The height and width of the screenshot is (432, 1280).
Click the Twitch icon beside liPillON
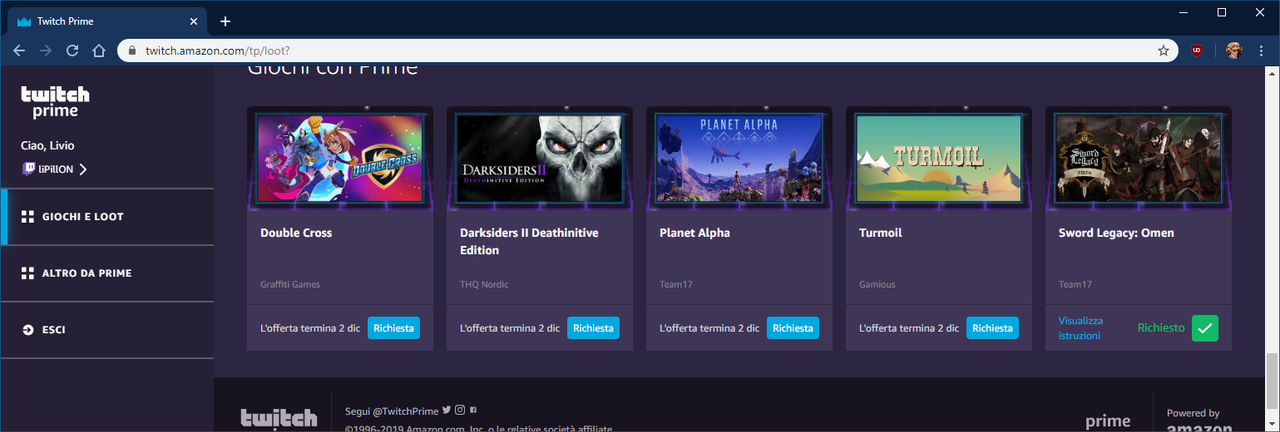(x=29, y=169)
